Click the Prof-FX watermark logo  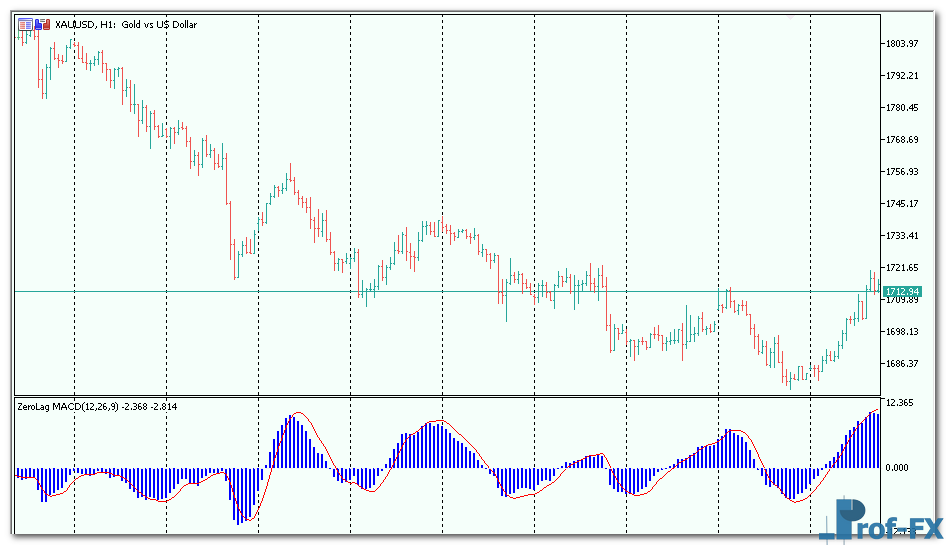coord(882,519)
